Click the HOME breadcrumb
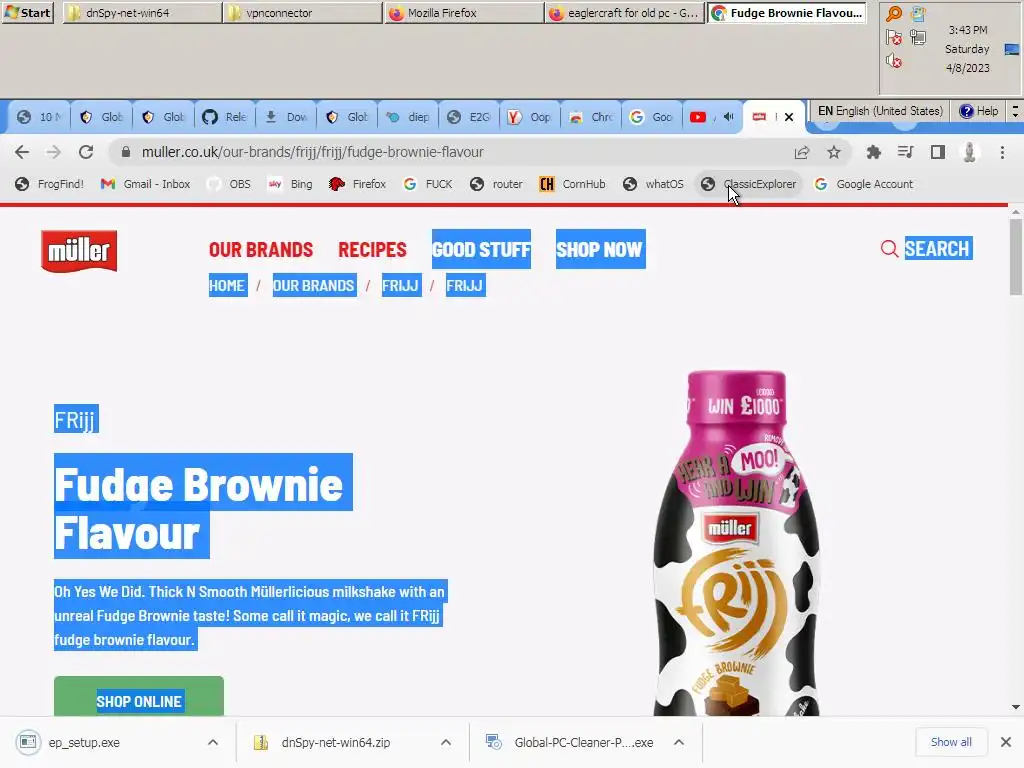Image resolution: width=1024 pixels, height=768 pixels. [x=227, y=285]
